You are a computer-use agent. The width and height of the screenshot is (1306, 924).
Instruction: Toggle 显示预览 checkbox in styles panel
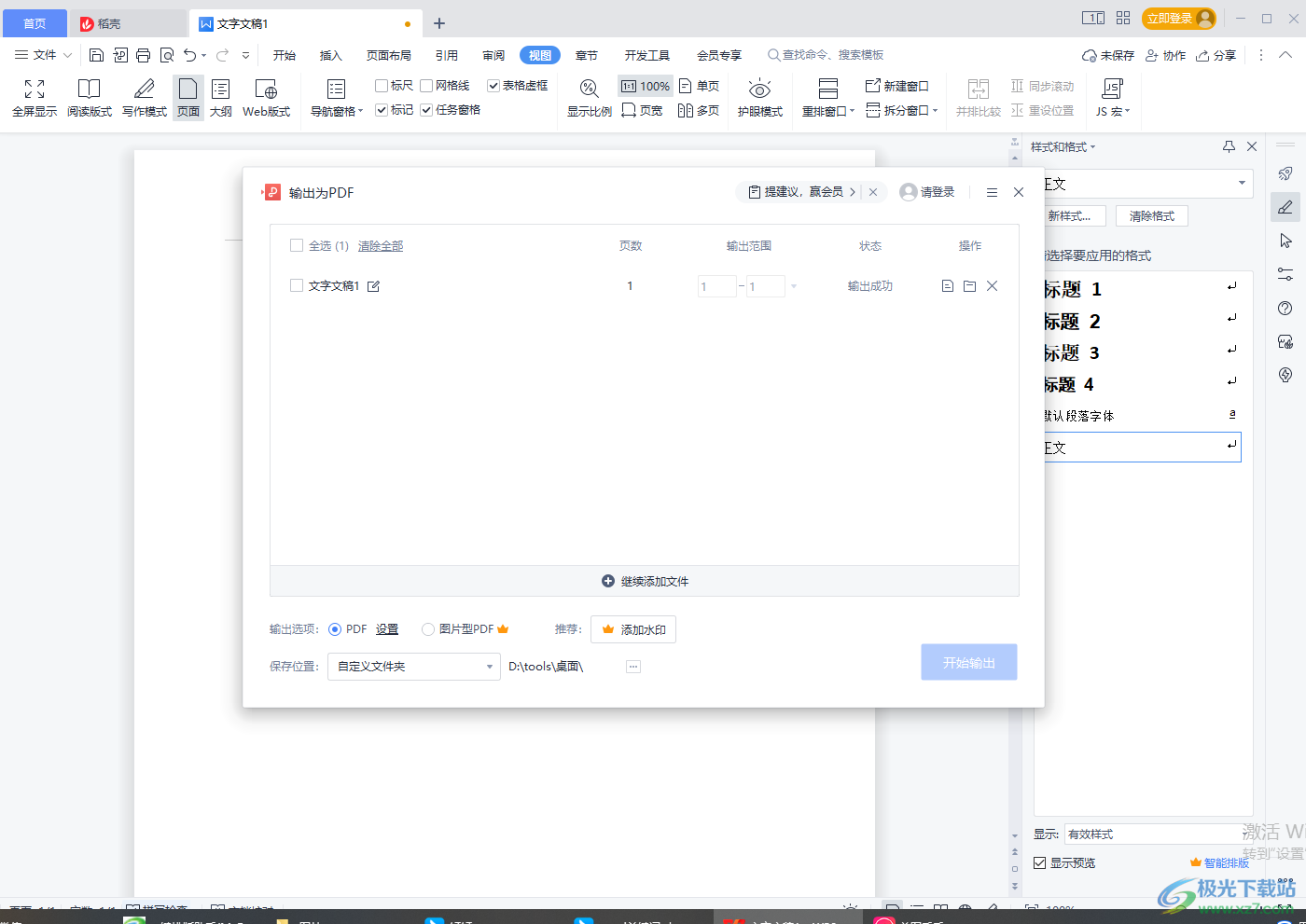click(1039, 863)
